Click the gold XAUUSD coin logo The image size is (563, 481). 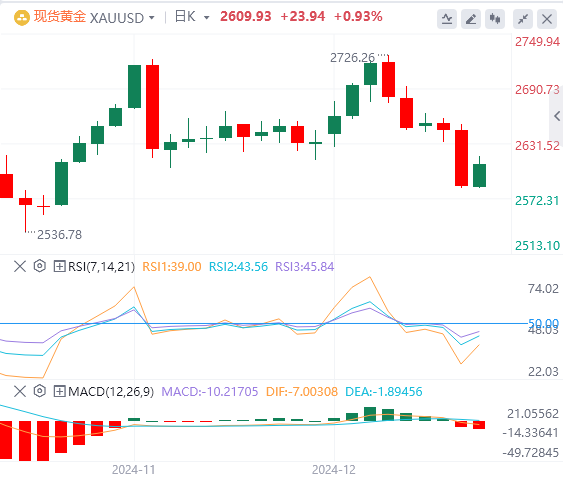[x=21, y=18]
